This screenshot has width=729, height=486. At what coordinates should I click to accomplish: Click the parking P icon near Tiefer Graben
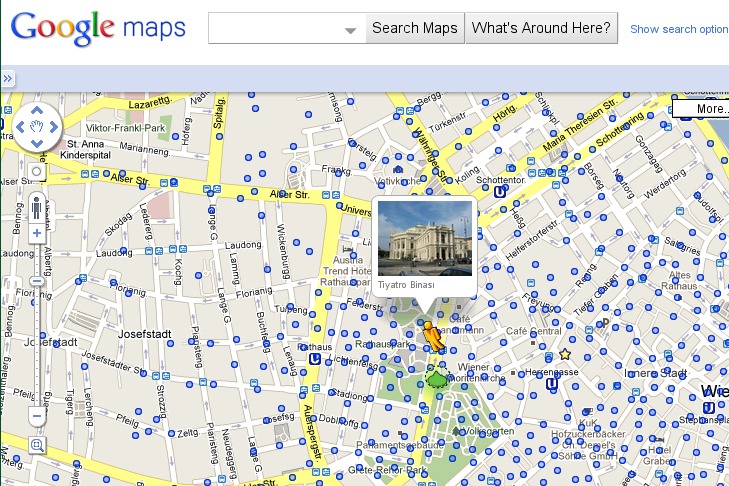[605, 322]
